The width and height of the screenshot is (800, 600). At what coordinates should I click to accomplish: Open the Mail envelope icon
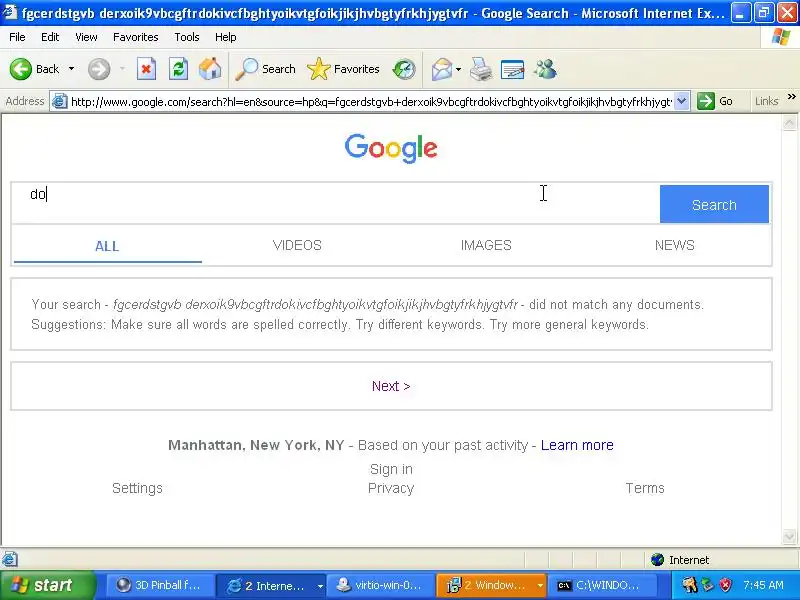click(x=442, y=69)
